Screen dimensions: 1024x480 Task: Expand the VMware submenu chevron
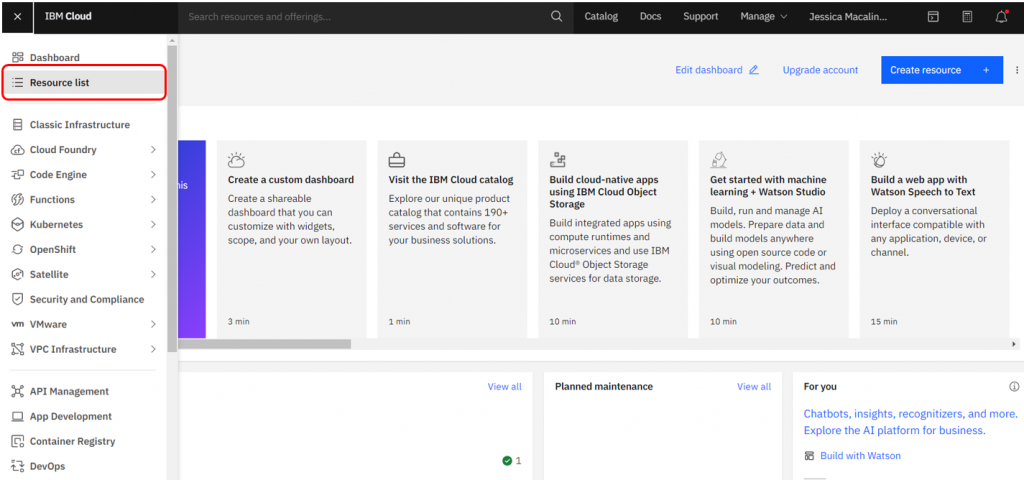(x=153, y=324)
